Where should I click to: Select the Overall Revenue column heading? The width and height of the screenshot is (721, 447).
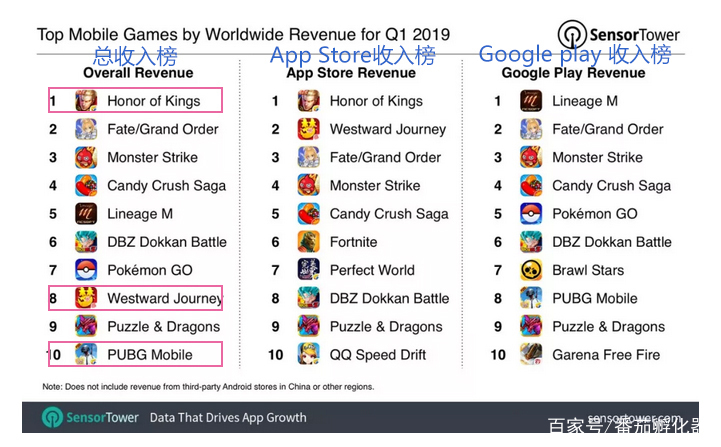(x=138, y=73)
